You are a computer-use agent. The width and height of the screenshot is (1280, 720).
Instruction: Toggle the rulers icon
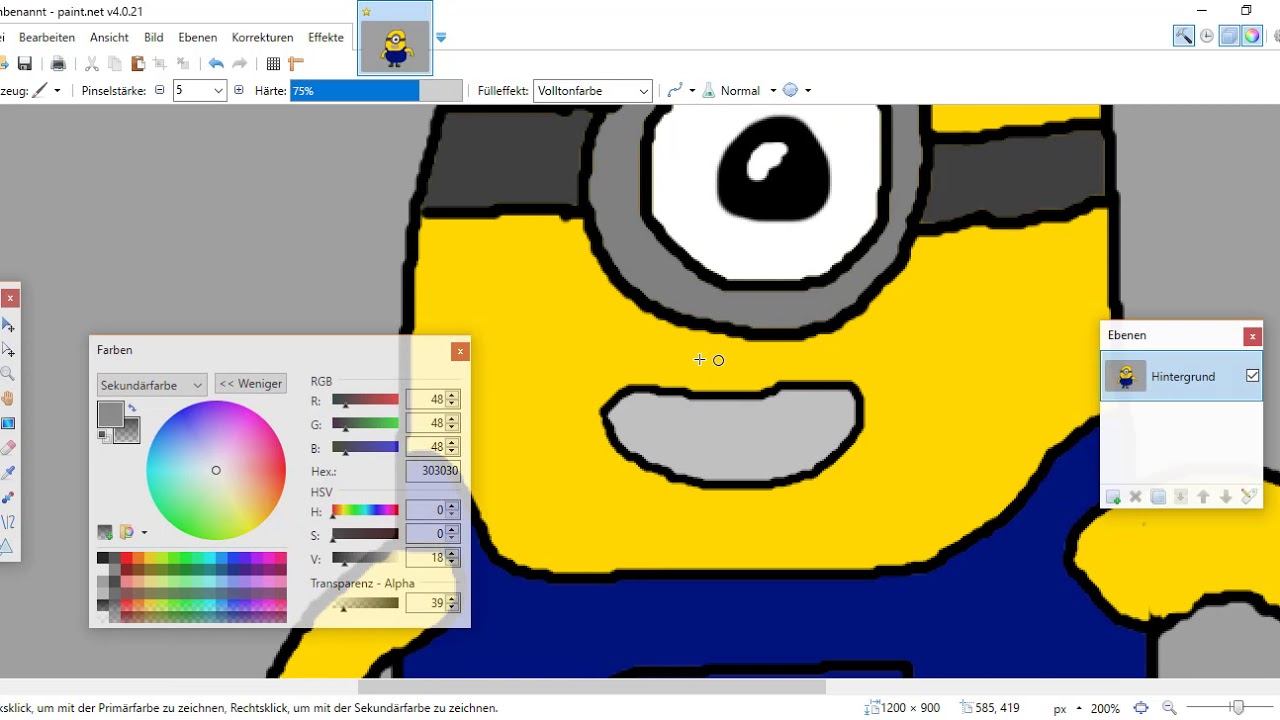coord(296,64)
